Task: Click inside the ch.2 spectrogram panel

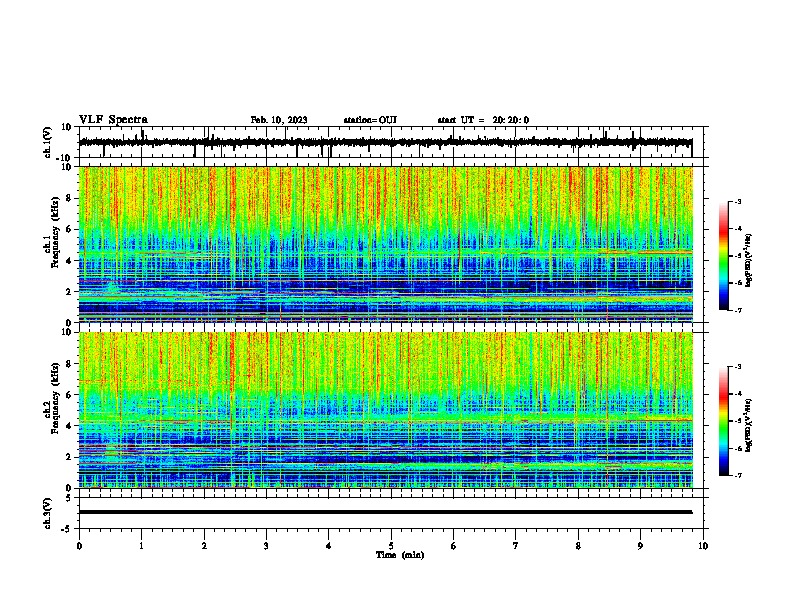Action: (385, 410)
